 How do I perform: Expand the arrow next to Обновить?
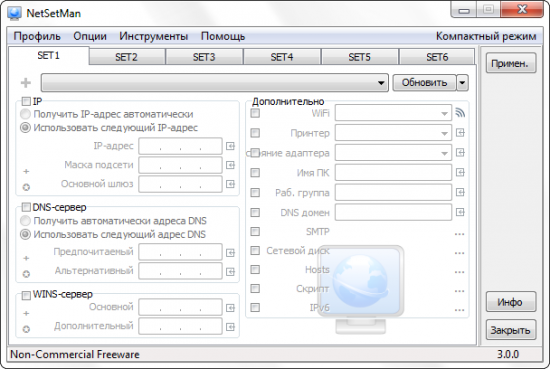coord(462,83)
